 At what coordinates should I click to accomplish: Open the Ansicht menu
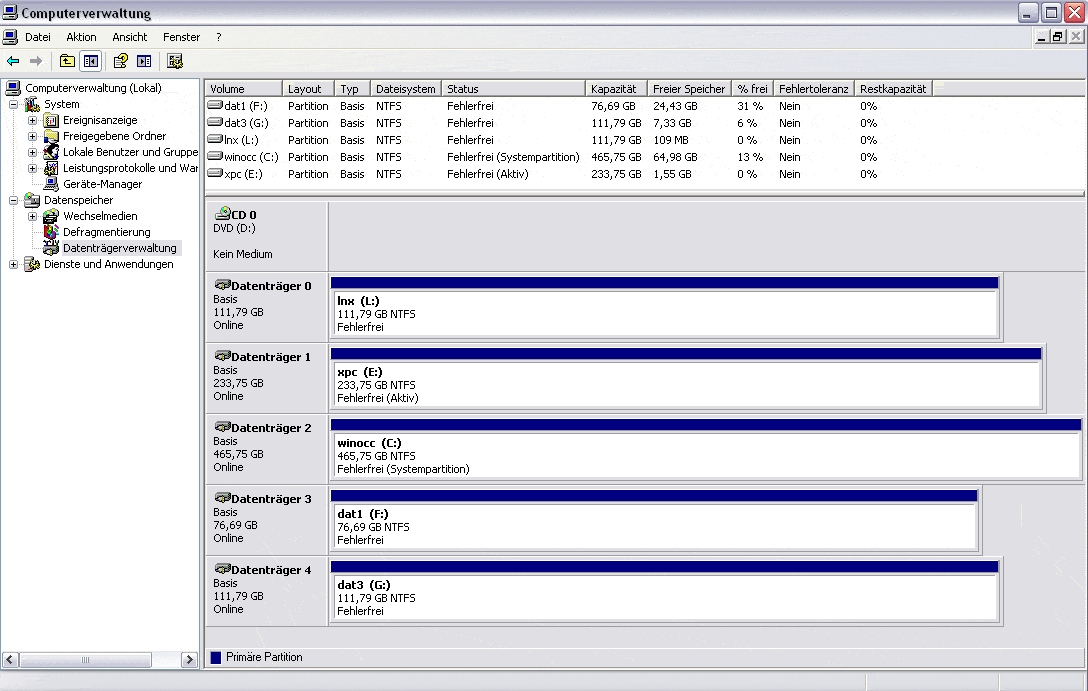(130, 37)
